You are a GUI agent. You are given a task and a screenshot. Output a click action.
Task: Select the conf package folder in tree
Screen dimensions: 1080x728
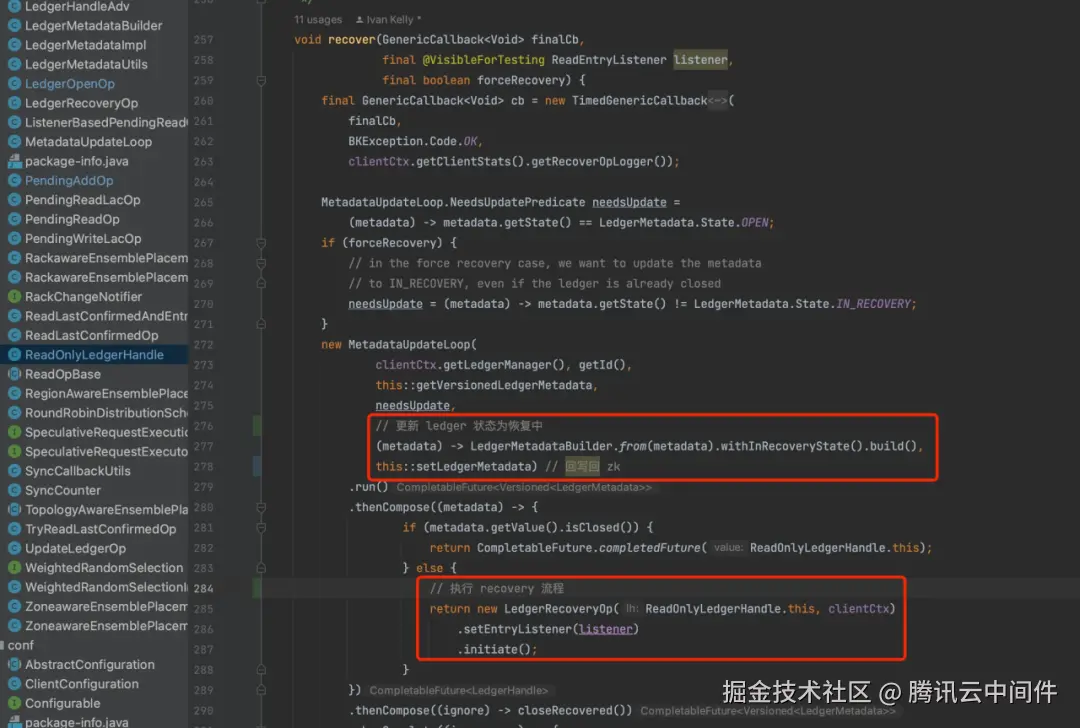[21, 645]
